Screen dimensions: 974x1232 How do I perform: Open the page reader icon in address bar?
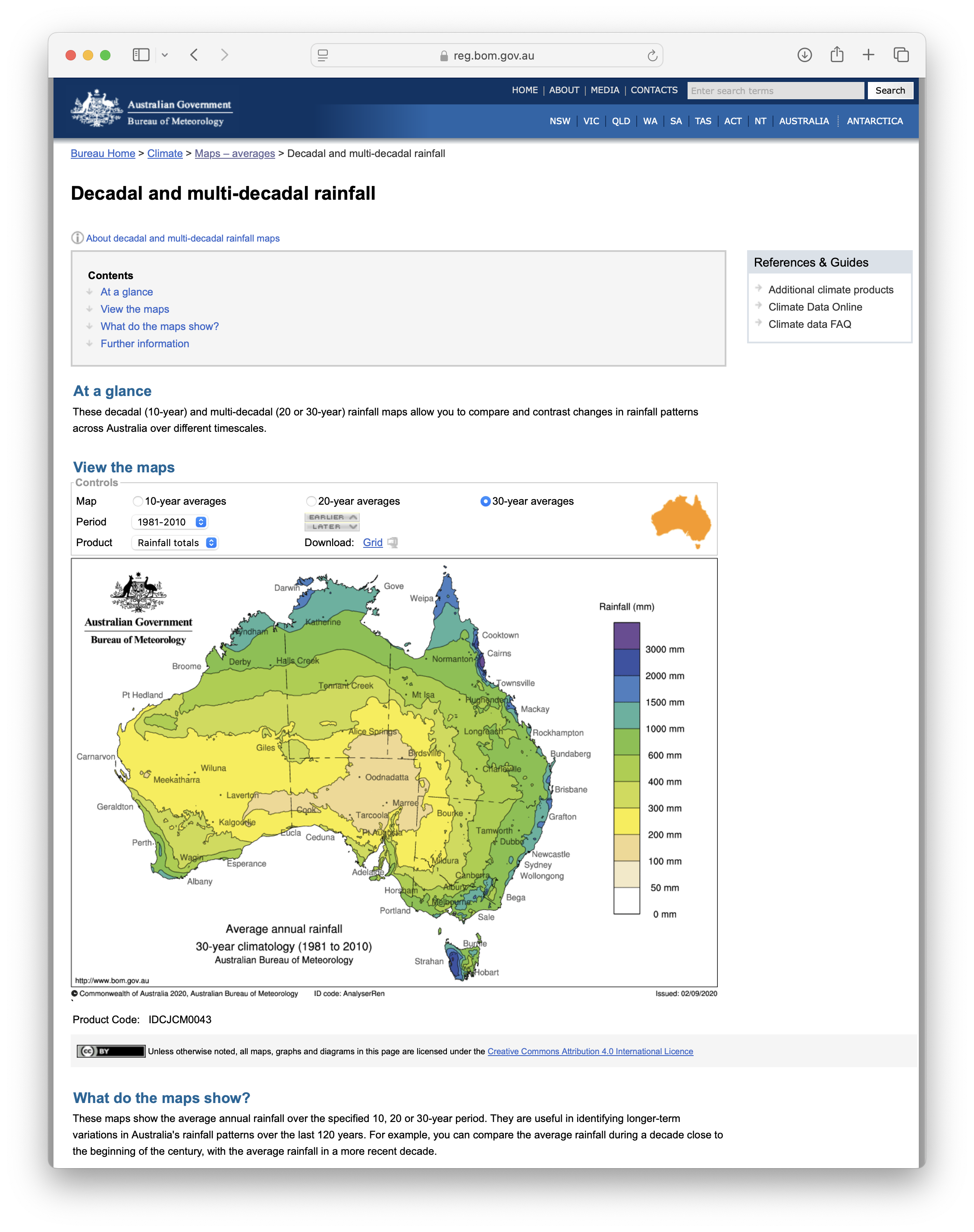[323, 55]
